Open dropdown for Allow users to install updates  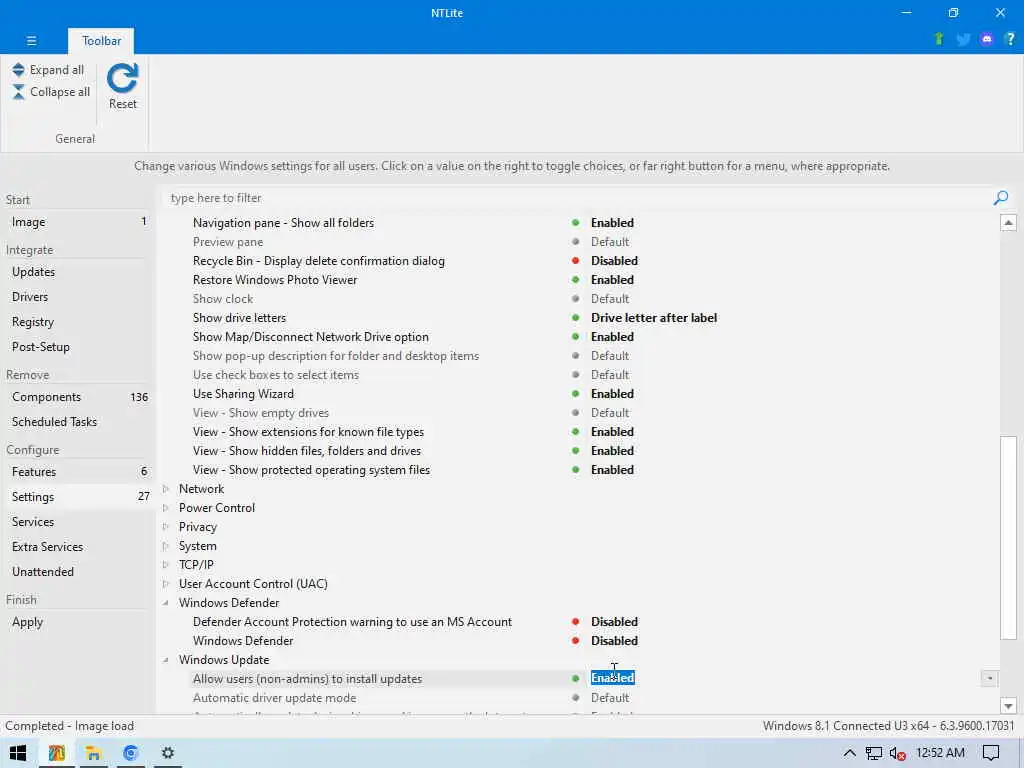989,679
